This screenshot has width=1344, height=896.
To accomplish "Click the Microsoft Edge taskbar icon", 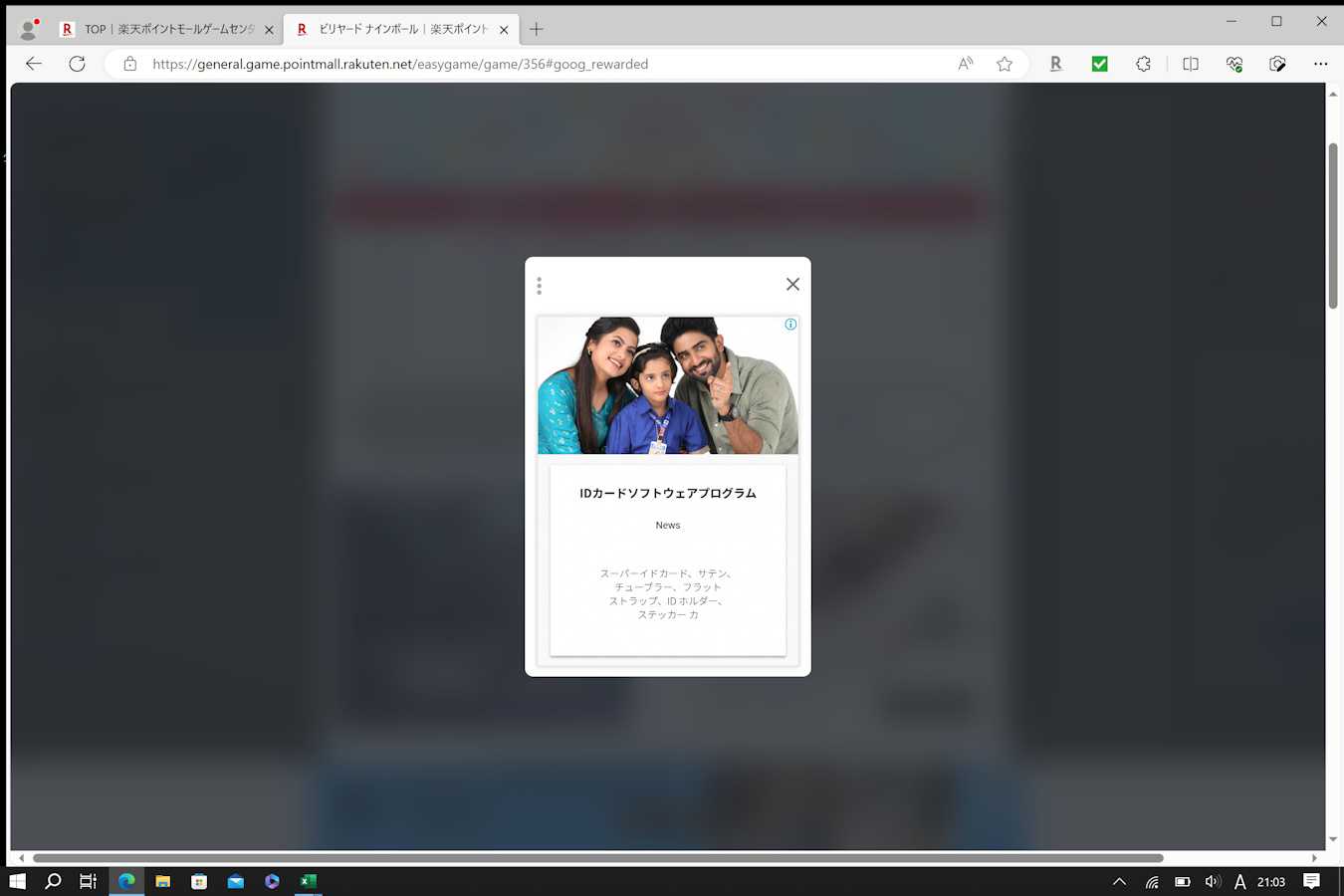I will coord(126,881).
